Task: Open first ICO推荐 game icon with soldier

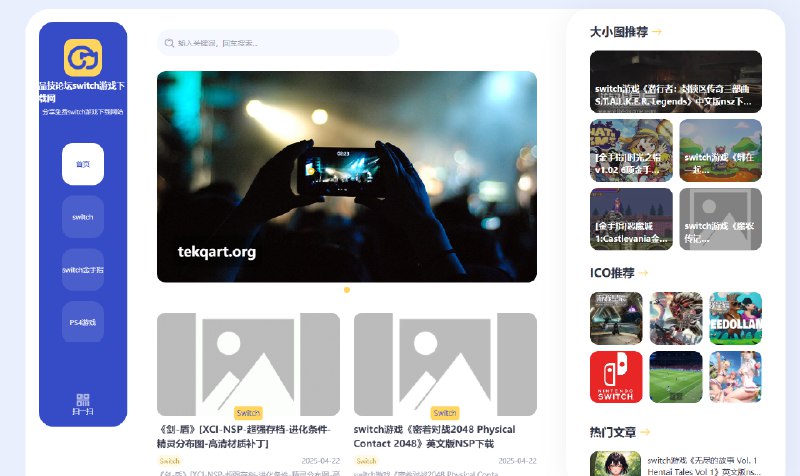Action: coord(616,318)
